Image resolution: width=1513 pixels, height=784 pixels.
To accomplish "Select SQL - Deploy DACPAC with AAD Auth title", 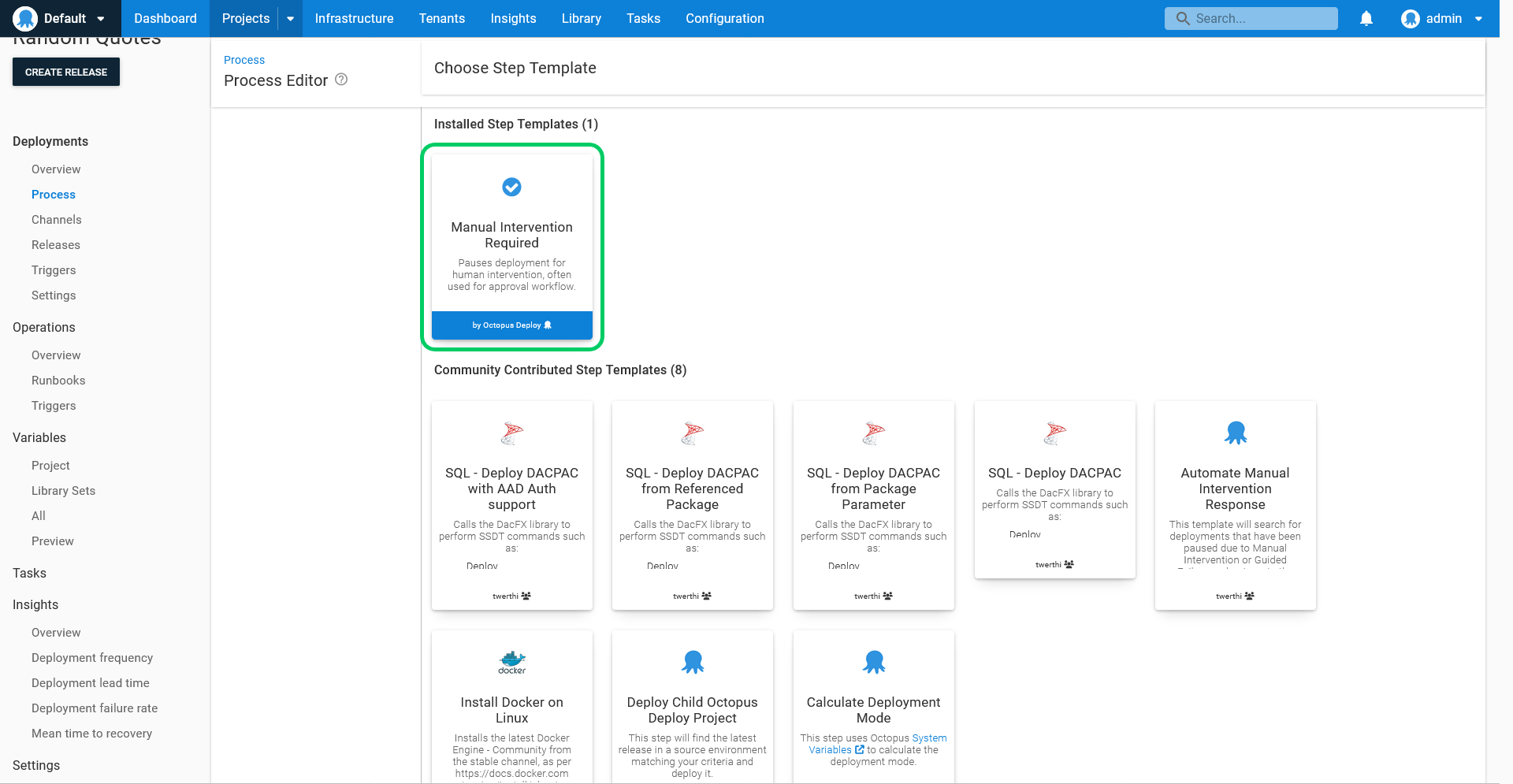I will point(512,489).
